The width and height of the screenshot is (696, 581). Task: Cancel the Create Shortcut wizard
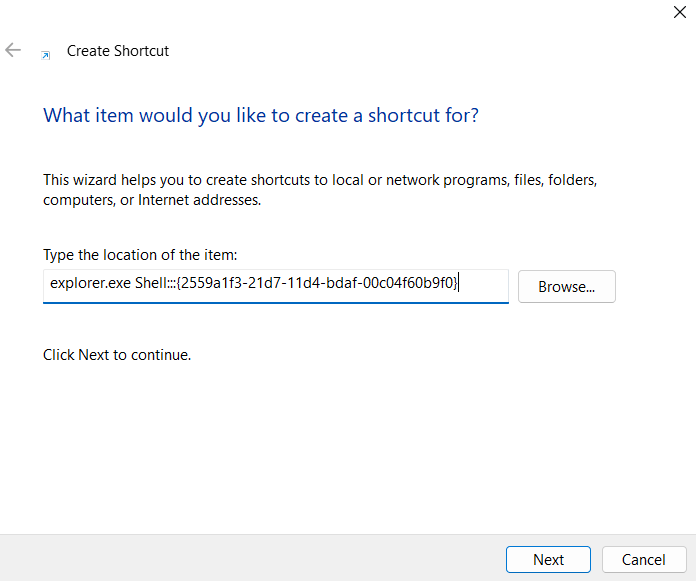pos(644,560)
